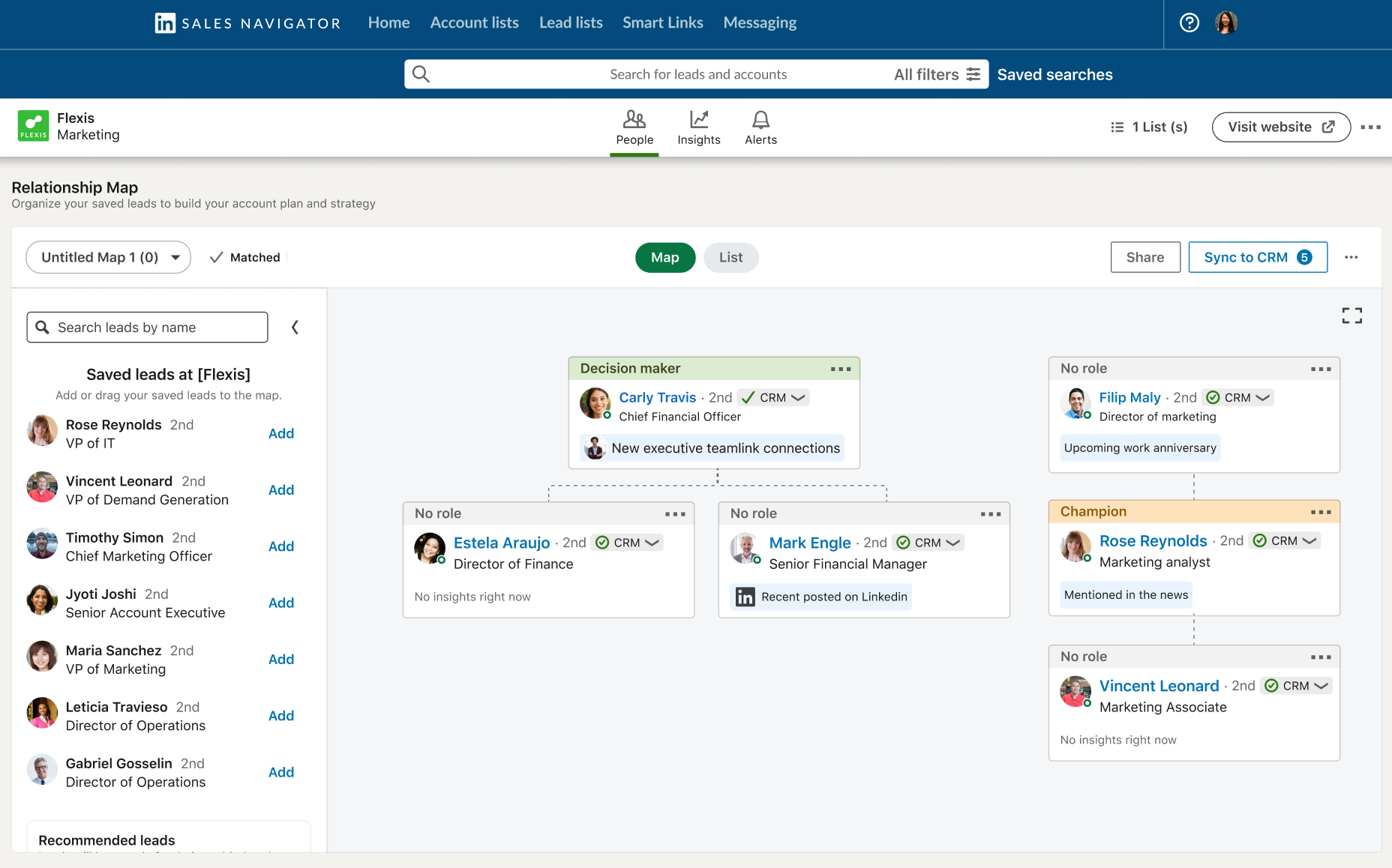Viewport: 1392px width, 868px height.
Task: Collapse the saved leads side panel chevron
Action: pyautogui.click(x=295, y=328)
